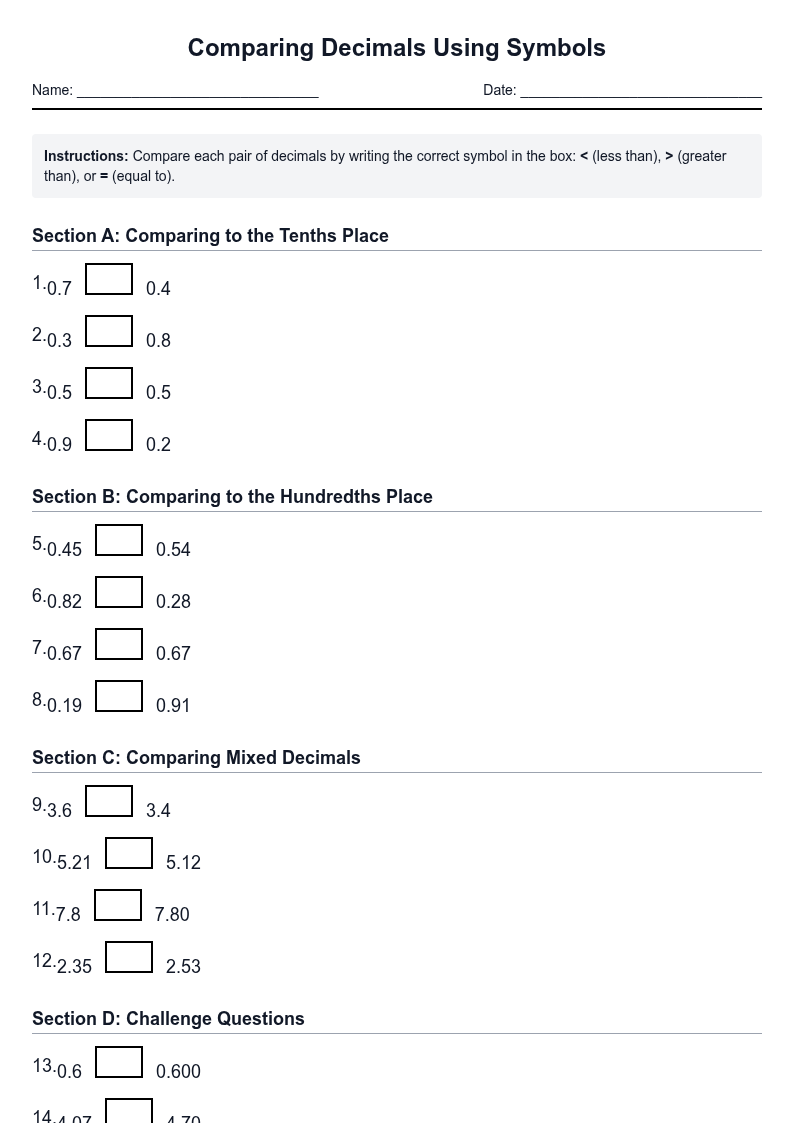Select answer box for 0.7 and 0.4
Image resolution: width=794 pixels, height=1123 pixels.
coord(109,279)
